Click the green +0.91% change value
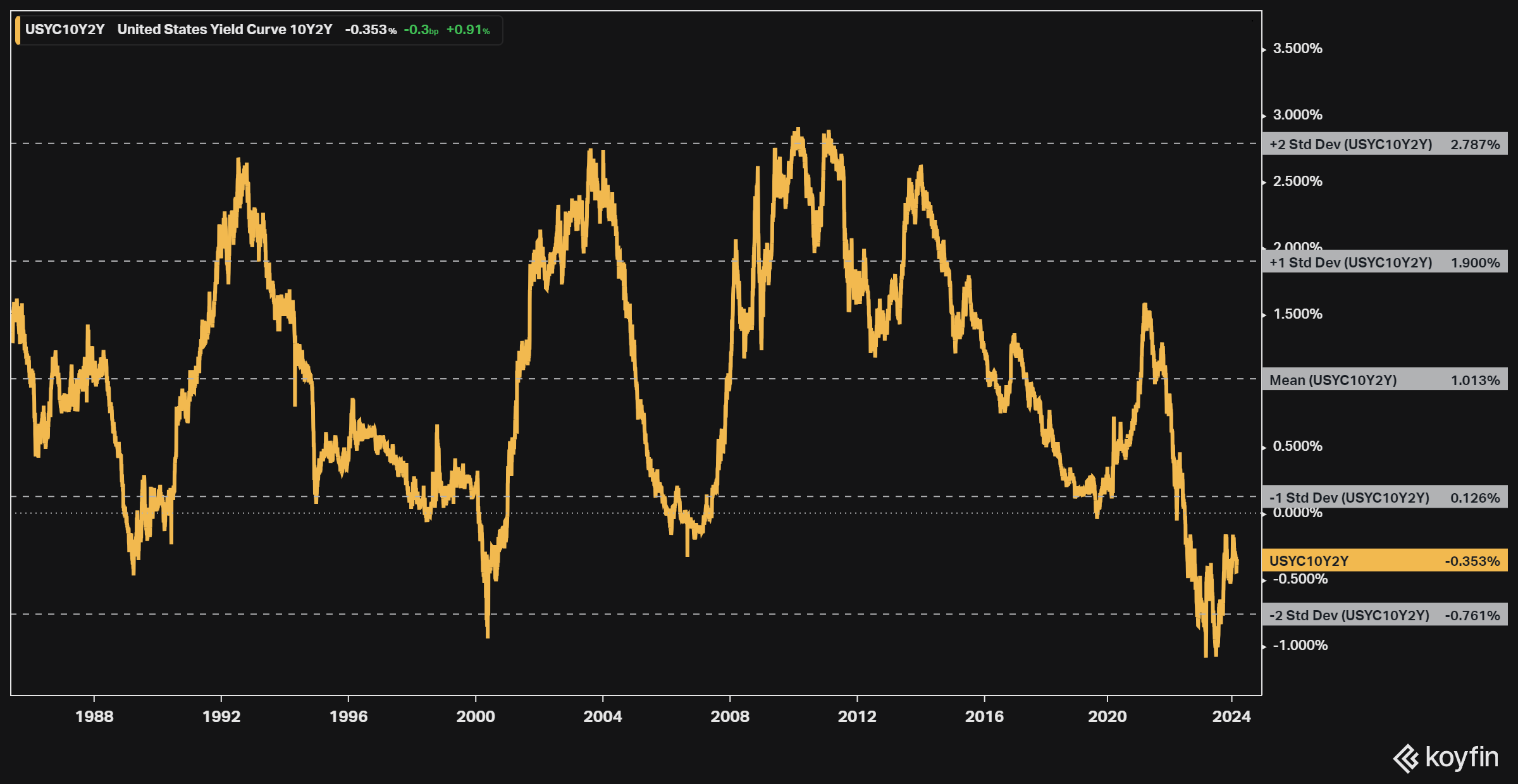 click(x=467, y=30)
